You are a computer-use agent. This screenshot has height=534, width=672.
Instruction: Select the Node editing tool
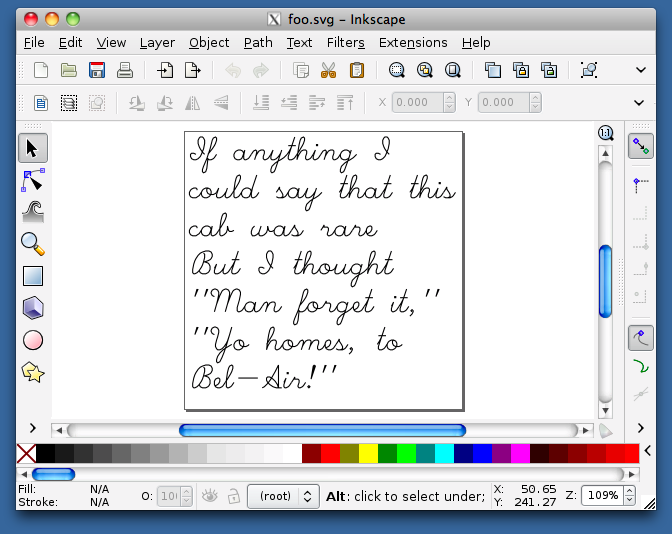(33, 181)
